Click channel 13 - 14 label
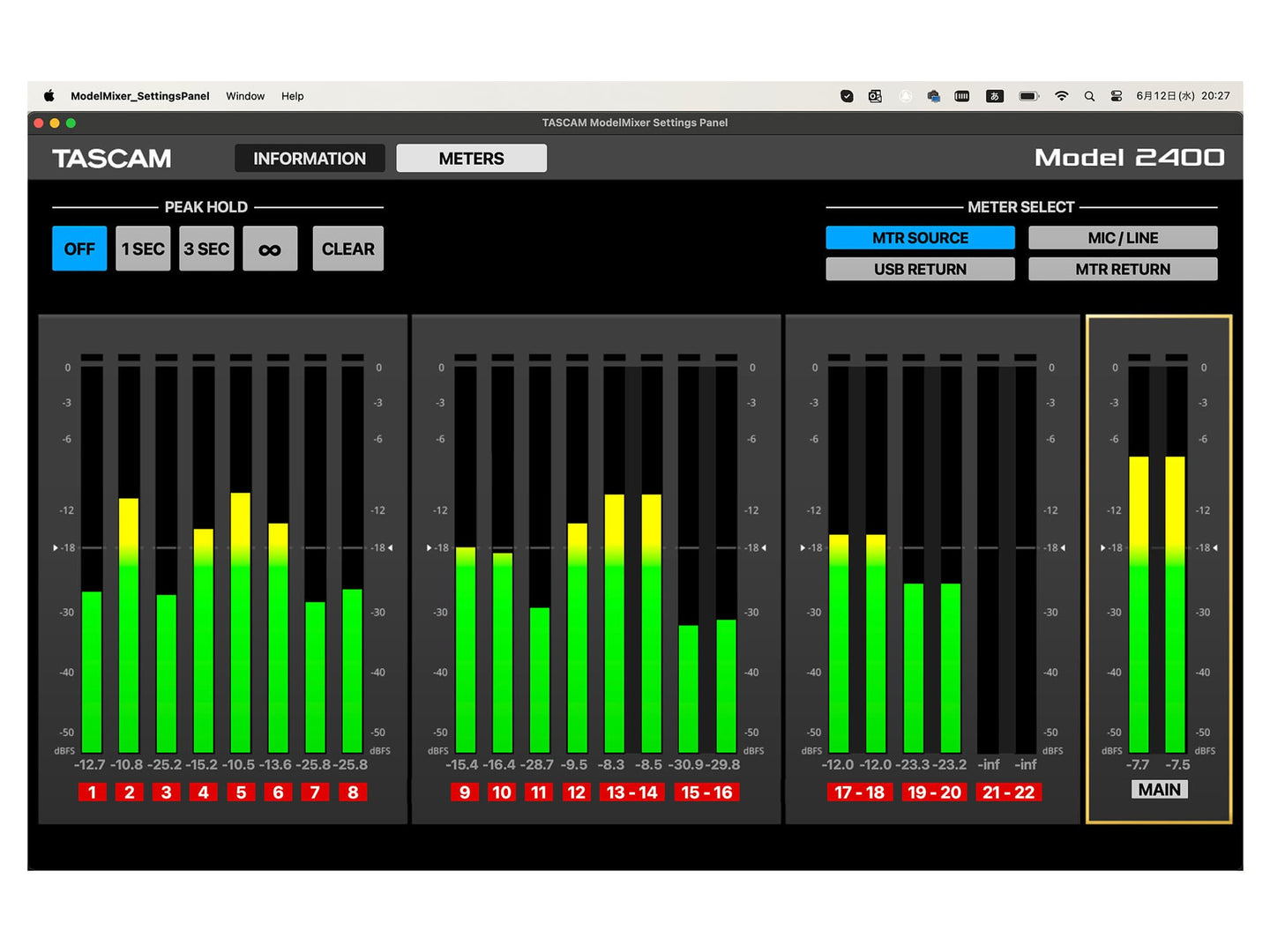 [631, 792]
